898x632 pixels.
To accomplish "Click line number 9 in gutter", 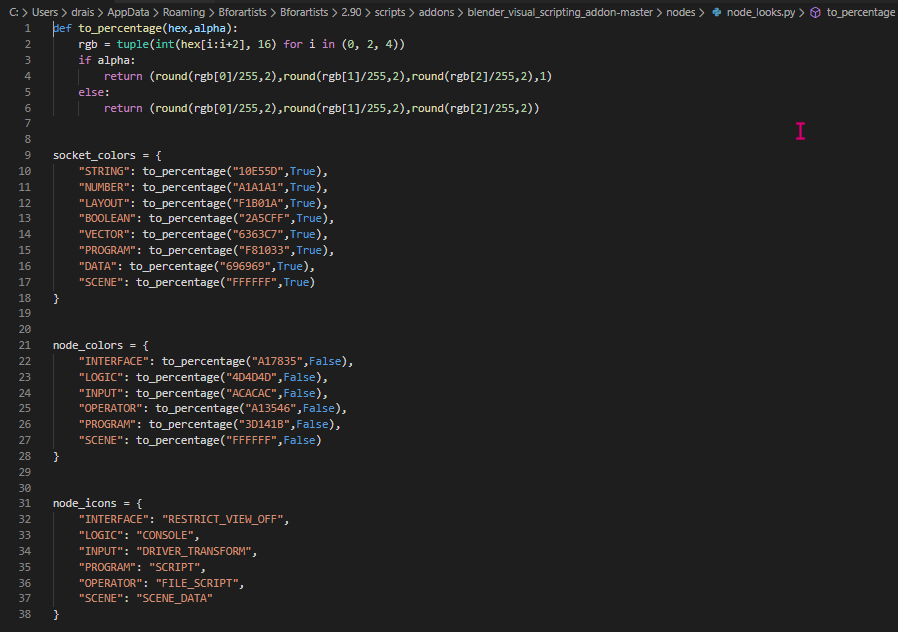I will (x=27, y=155).
